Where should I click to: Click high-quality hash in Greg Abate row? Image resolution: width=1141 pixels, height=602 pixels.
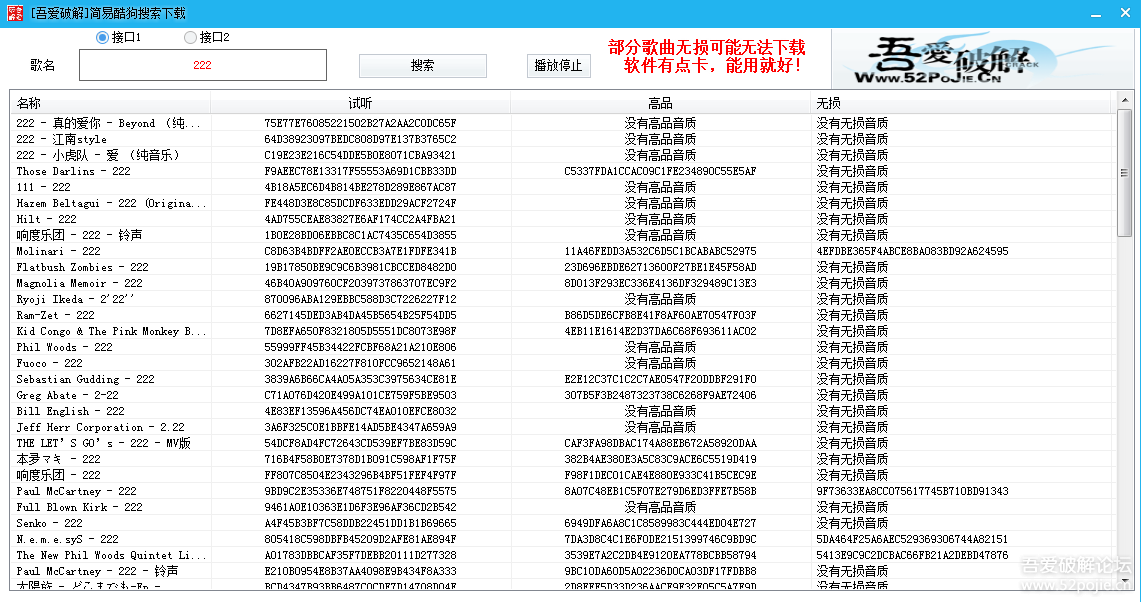pyautogui.click(x=660, y=395)
